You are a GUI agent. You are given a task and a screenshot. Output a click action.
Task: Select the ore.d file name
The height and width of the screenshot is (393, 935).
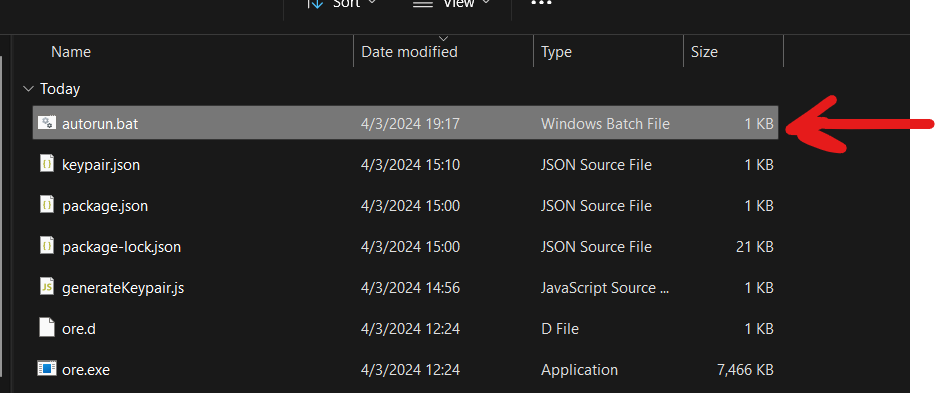click(x=79, y=329)
